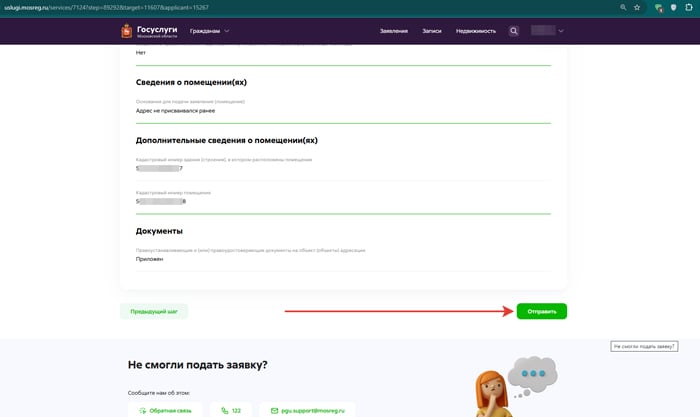This screenshot has width=700, height=417.
Task: Click the pgu.support@mosreg.ru email link
Action: pyautogui.click(x=308, y=410)
